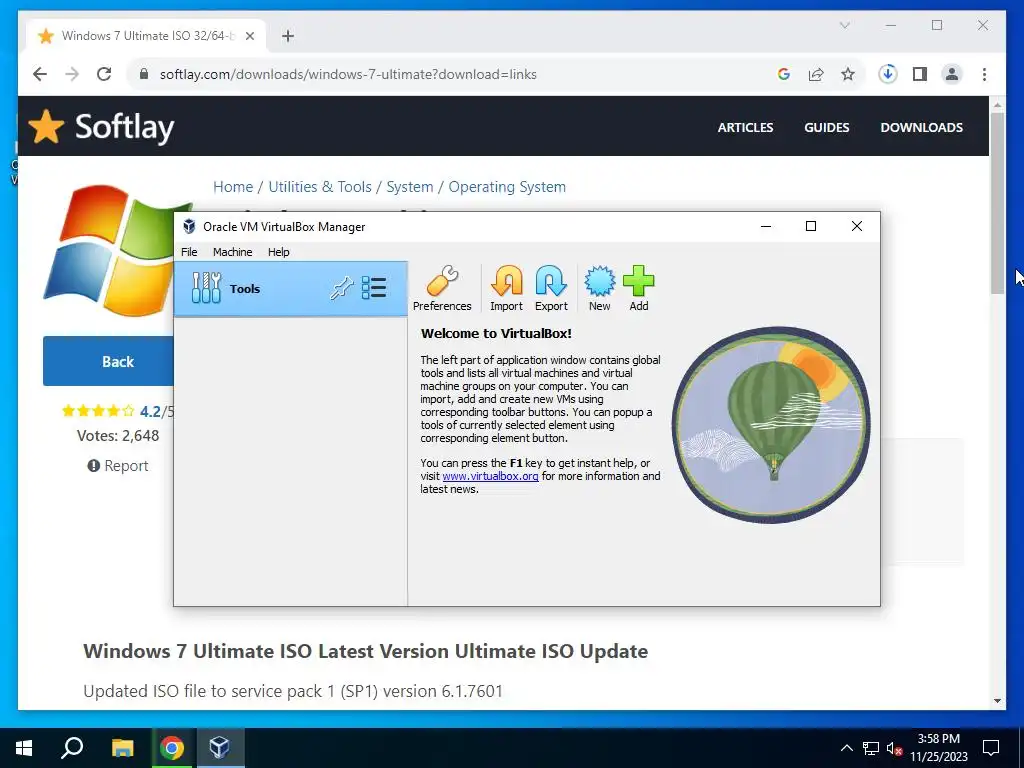Open a new Chrome tab
Screen dimensions: 1024x768
pos(288,36)
